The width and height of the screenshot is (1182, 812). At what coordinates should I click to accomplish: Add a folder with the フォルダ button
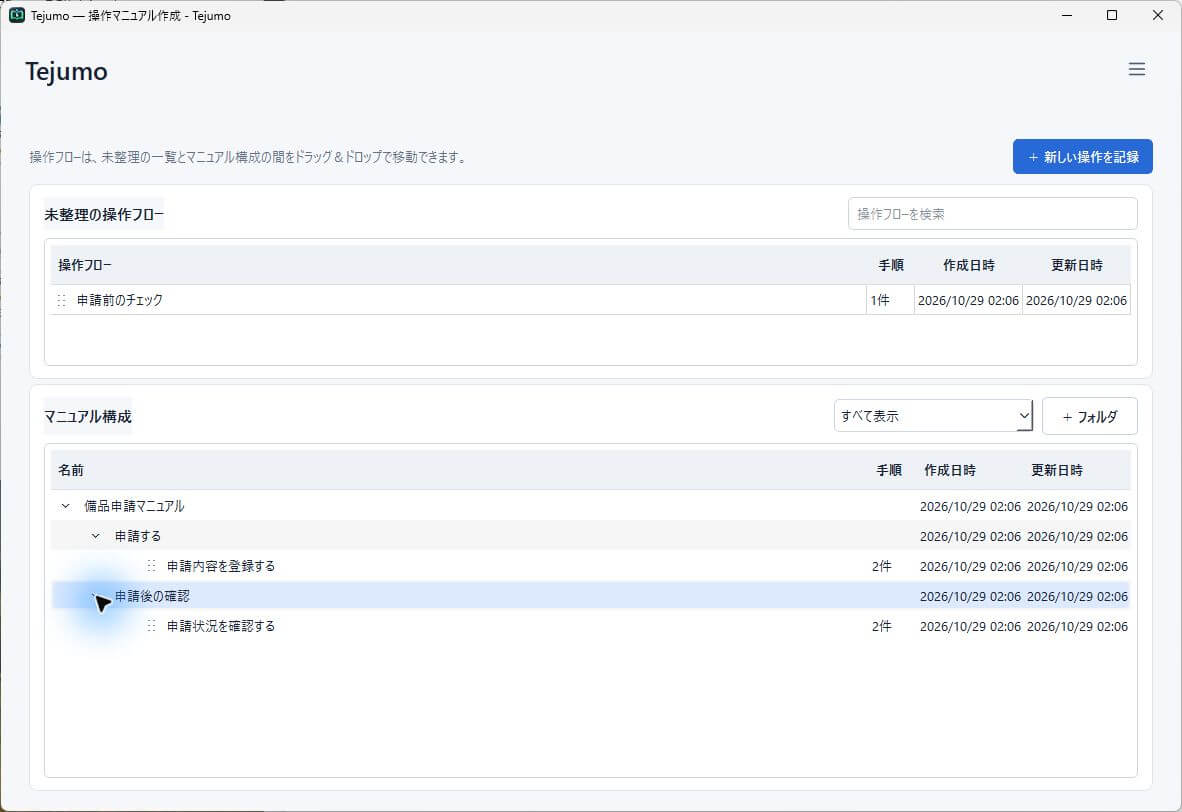point(1089,416)
